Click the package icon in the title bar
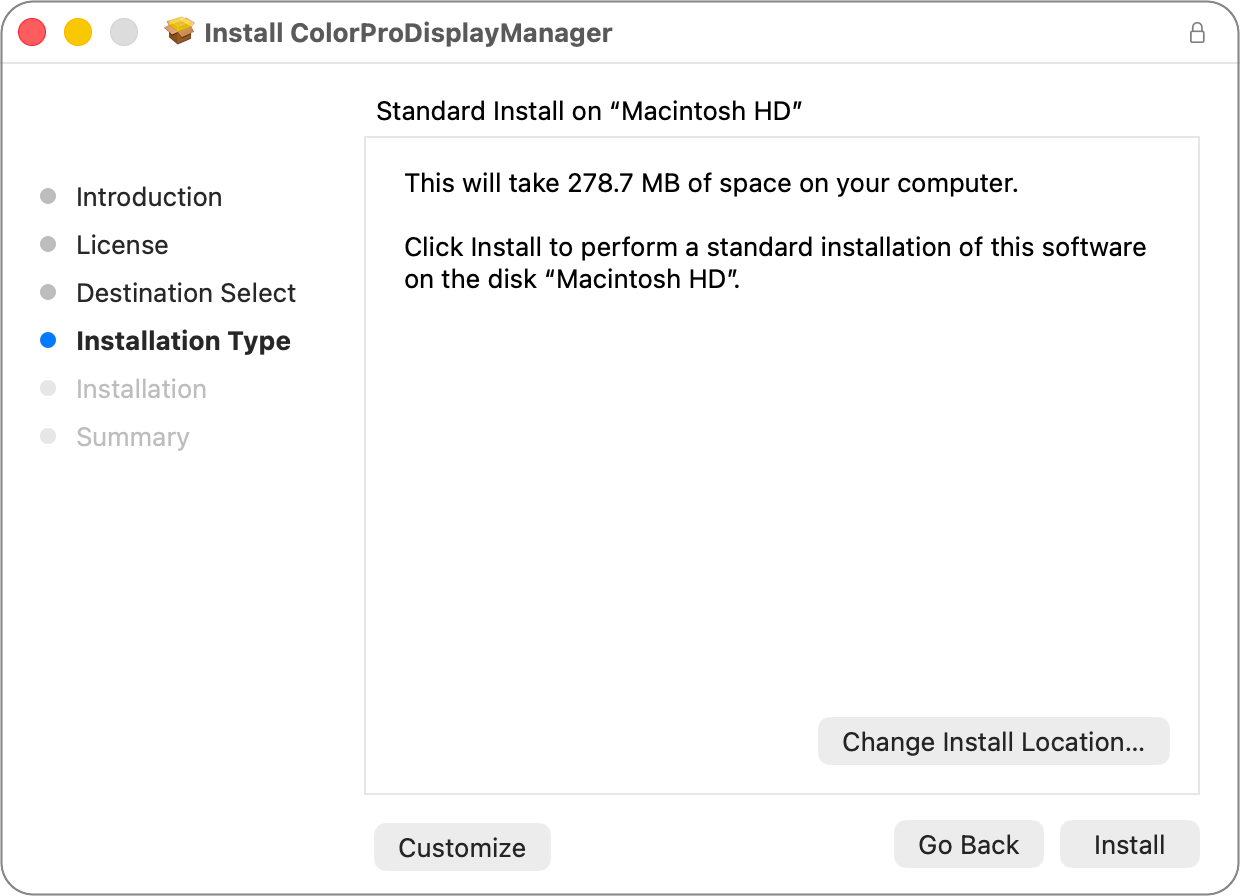 click(180, 31)
